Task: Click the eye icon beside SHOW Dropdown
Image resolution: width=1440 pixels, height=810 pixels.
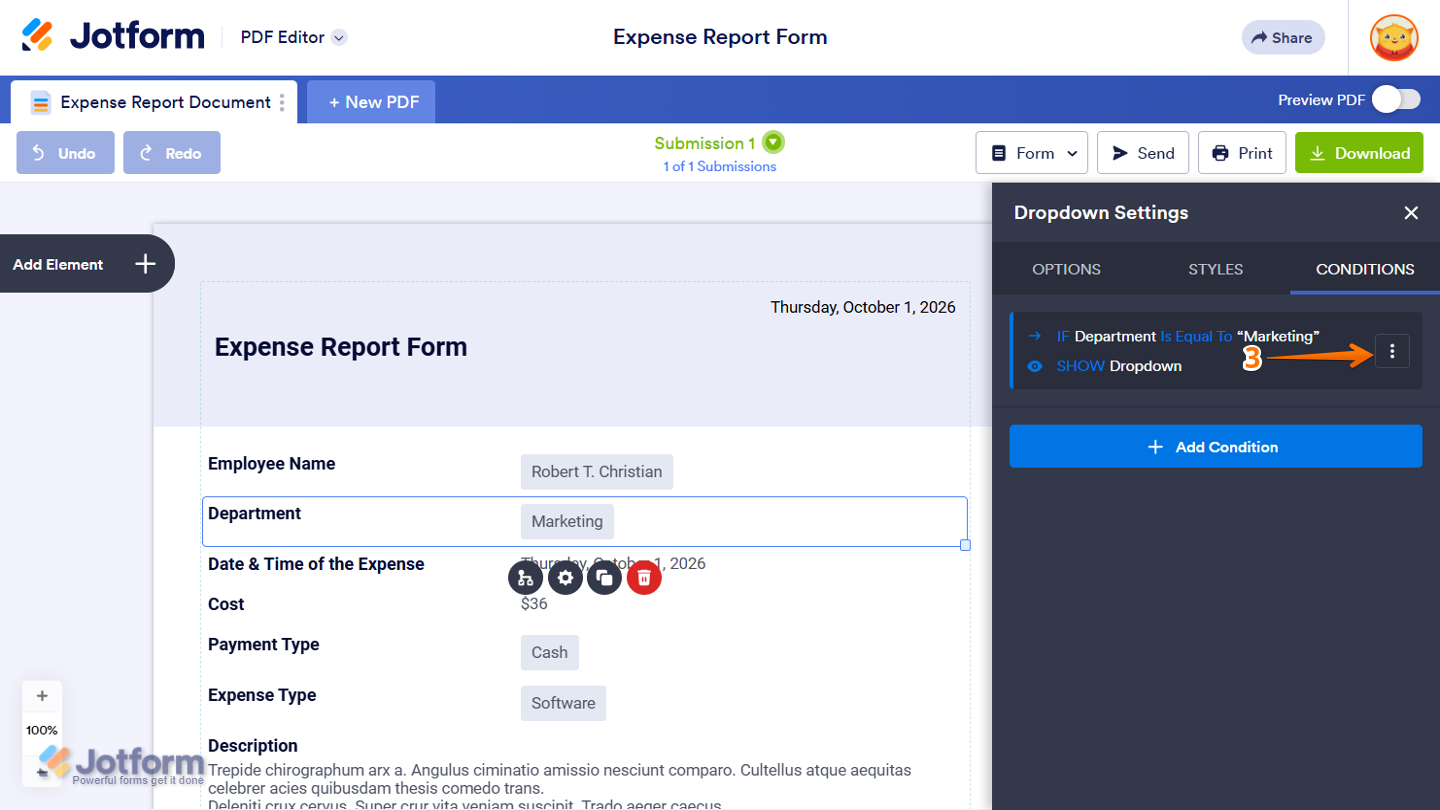Action: (x=1035, y=366)
